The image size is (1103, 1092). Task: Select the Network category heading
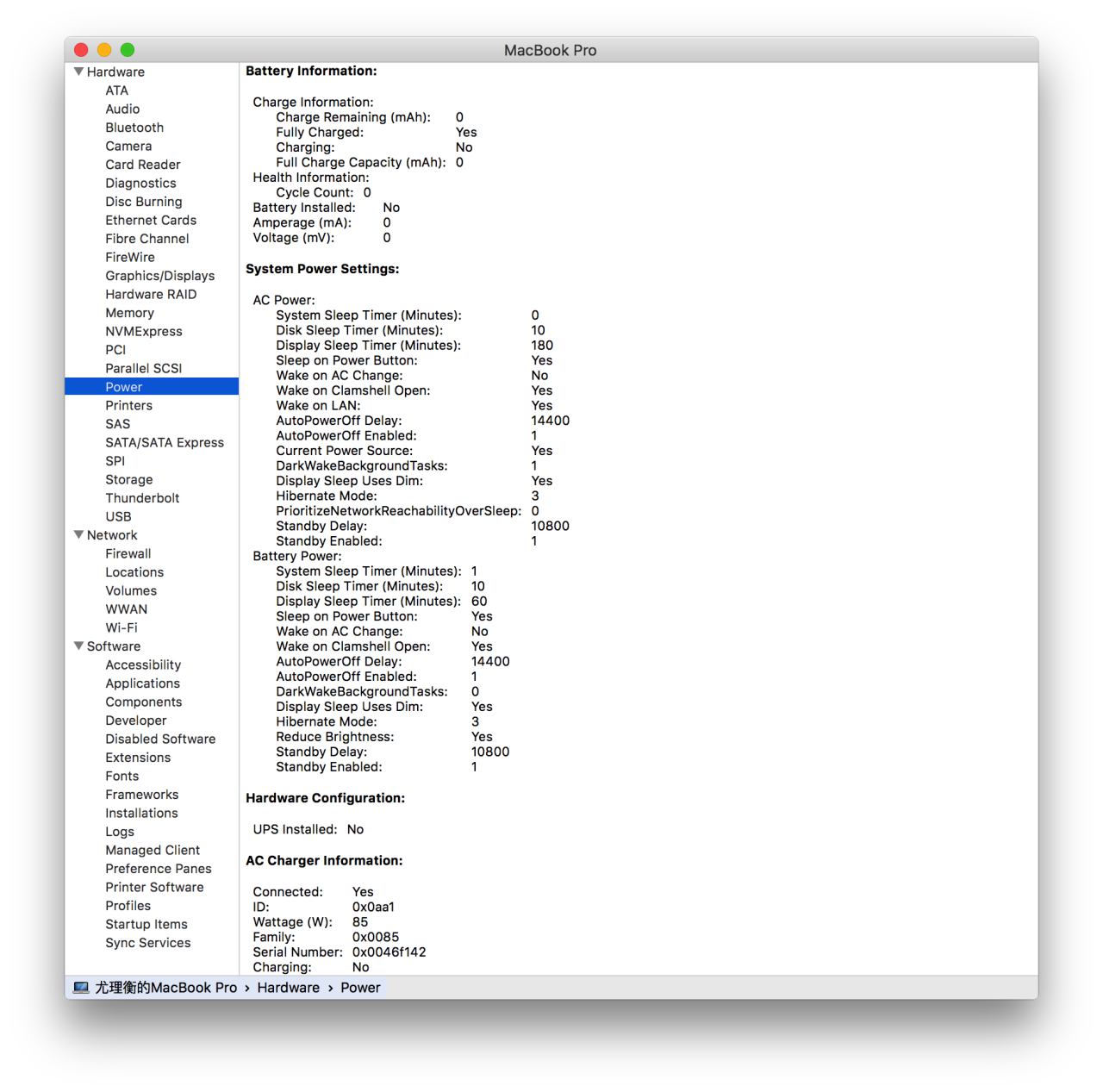[x=112, y=535]
